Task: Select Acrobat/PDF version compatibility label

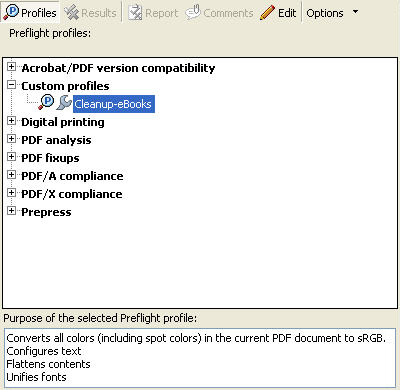Action: 118,68
